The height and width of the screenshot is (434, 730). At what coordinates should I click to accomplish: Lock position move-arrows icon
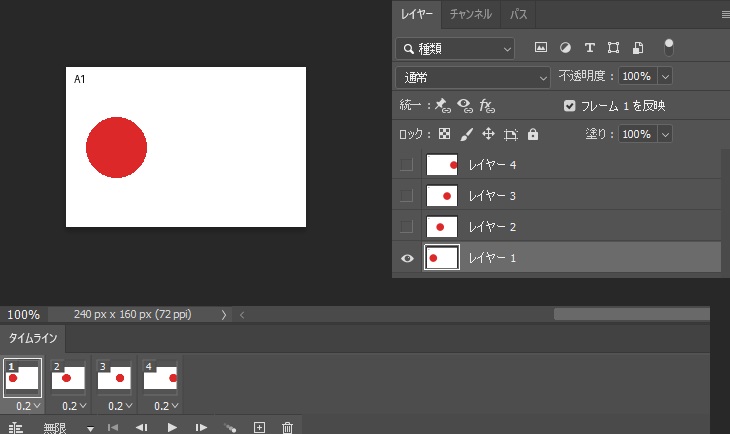point(488,134)
